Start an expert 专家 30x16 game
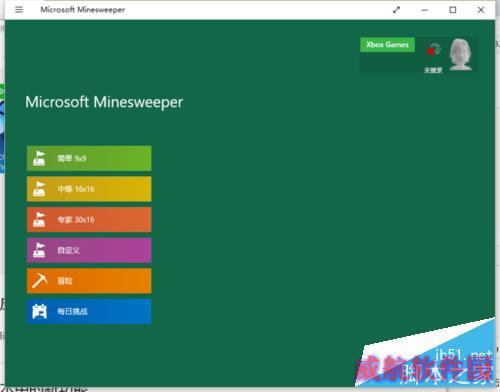This screenshot has height=392, width=500. [89, 220]
